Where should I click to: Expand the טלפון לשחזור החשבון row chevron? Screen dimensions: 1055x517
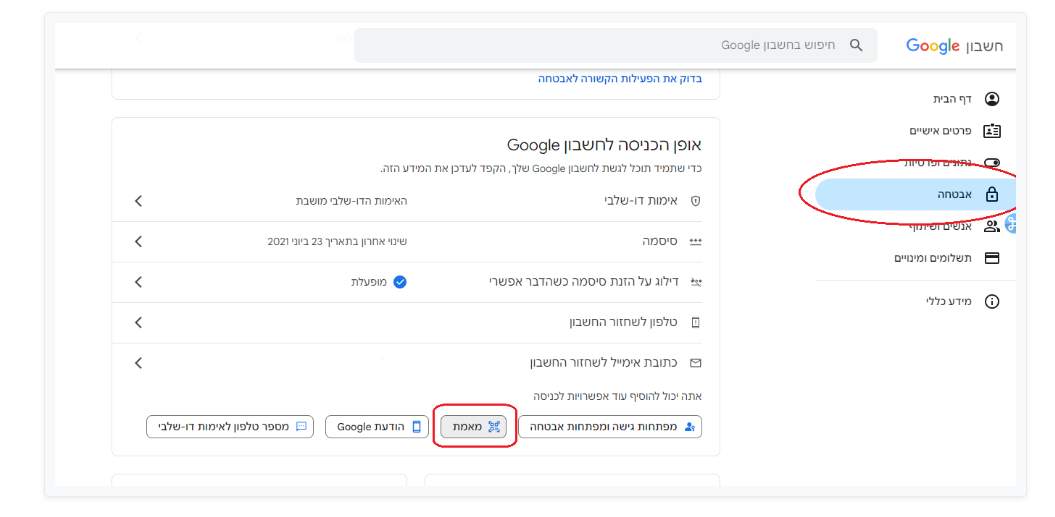pos(138,322)
